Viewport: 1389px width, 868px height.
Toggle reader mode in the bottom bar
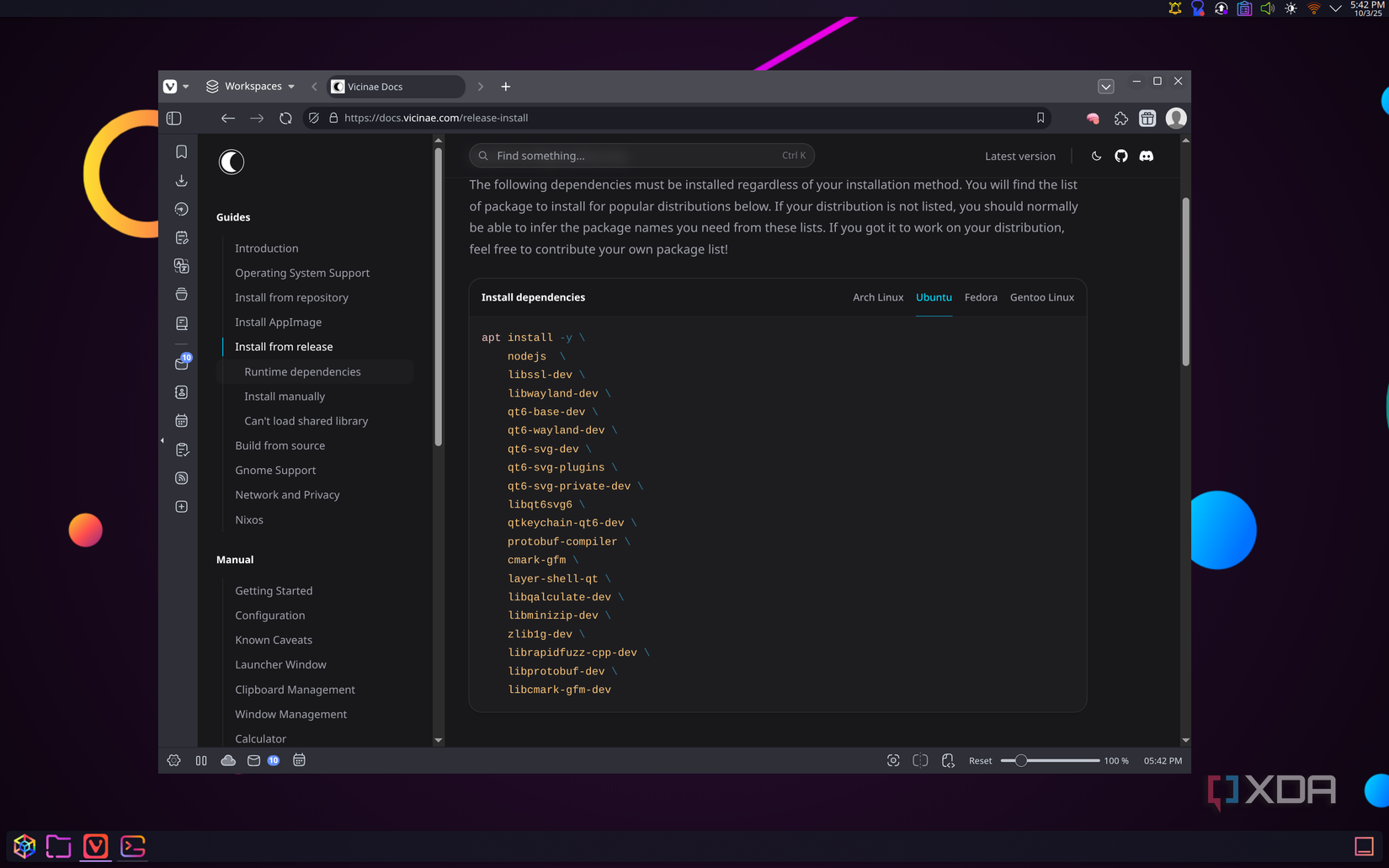(920, 760)
